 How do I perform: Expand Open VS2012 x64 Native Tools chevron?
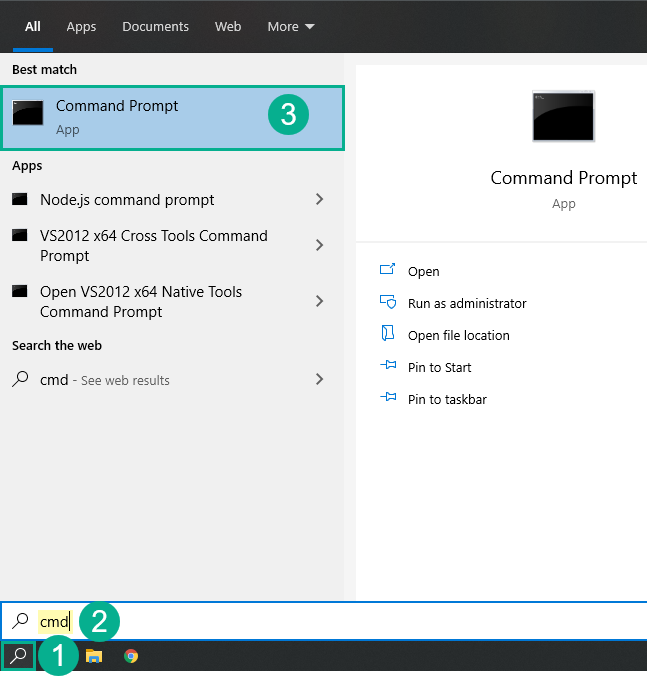[x=319, y=301]
